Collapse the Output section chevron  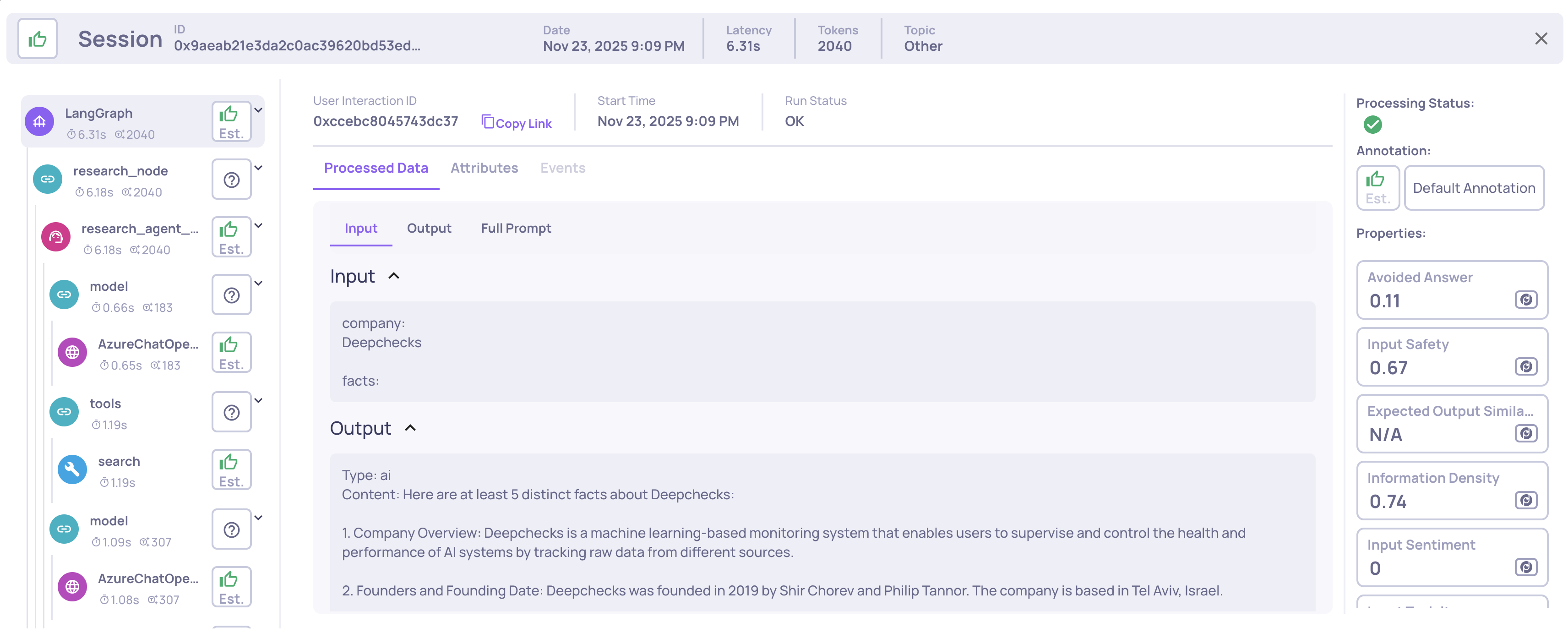[410, 429]
